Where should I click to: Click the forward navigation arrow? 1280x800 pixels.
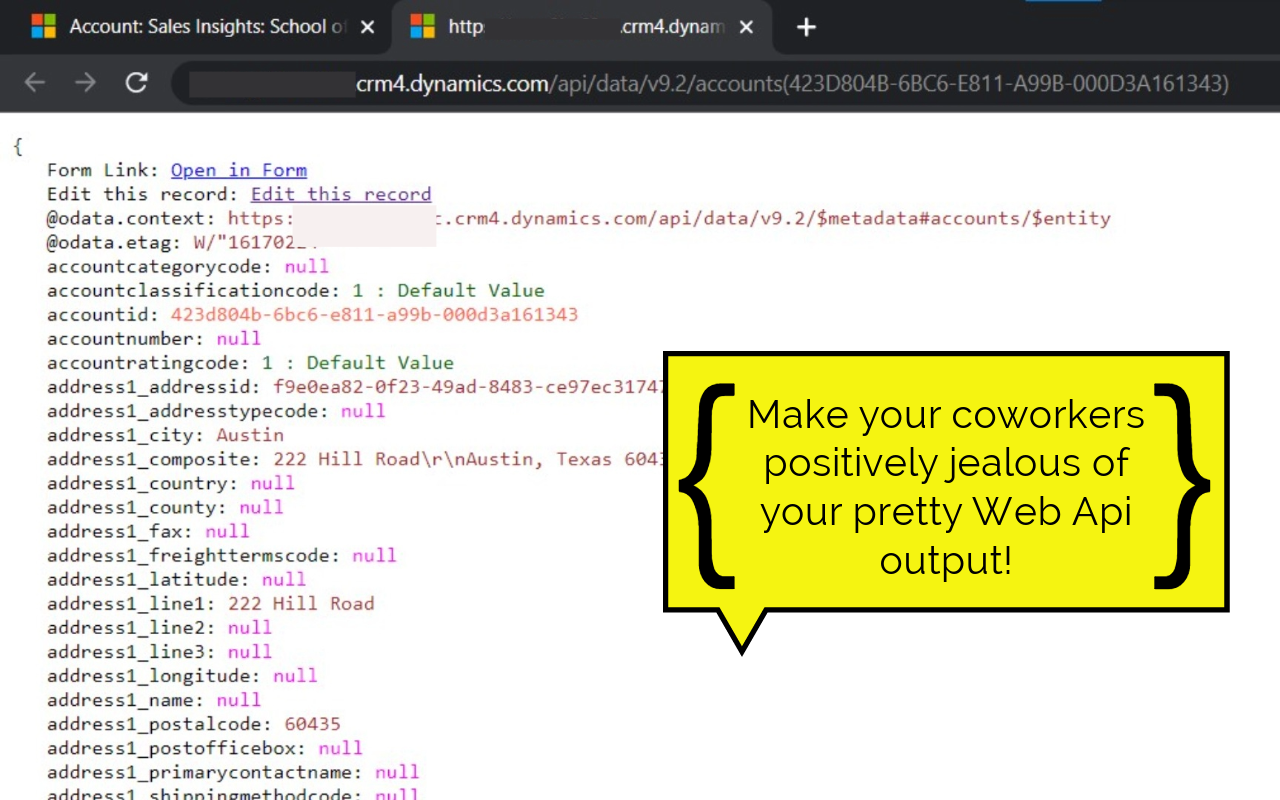84,84
